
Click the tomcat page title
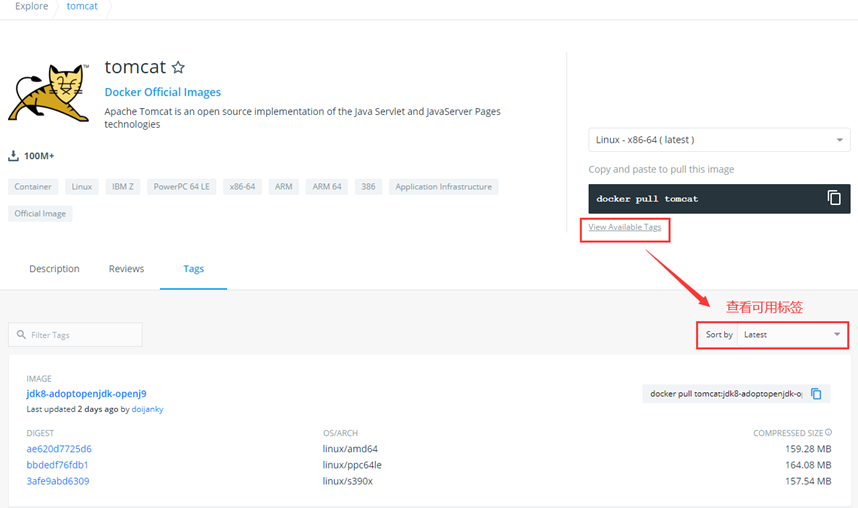coord(135,67)
